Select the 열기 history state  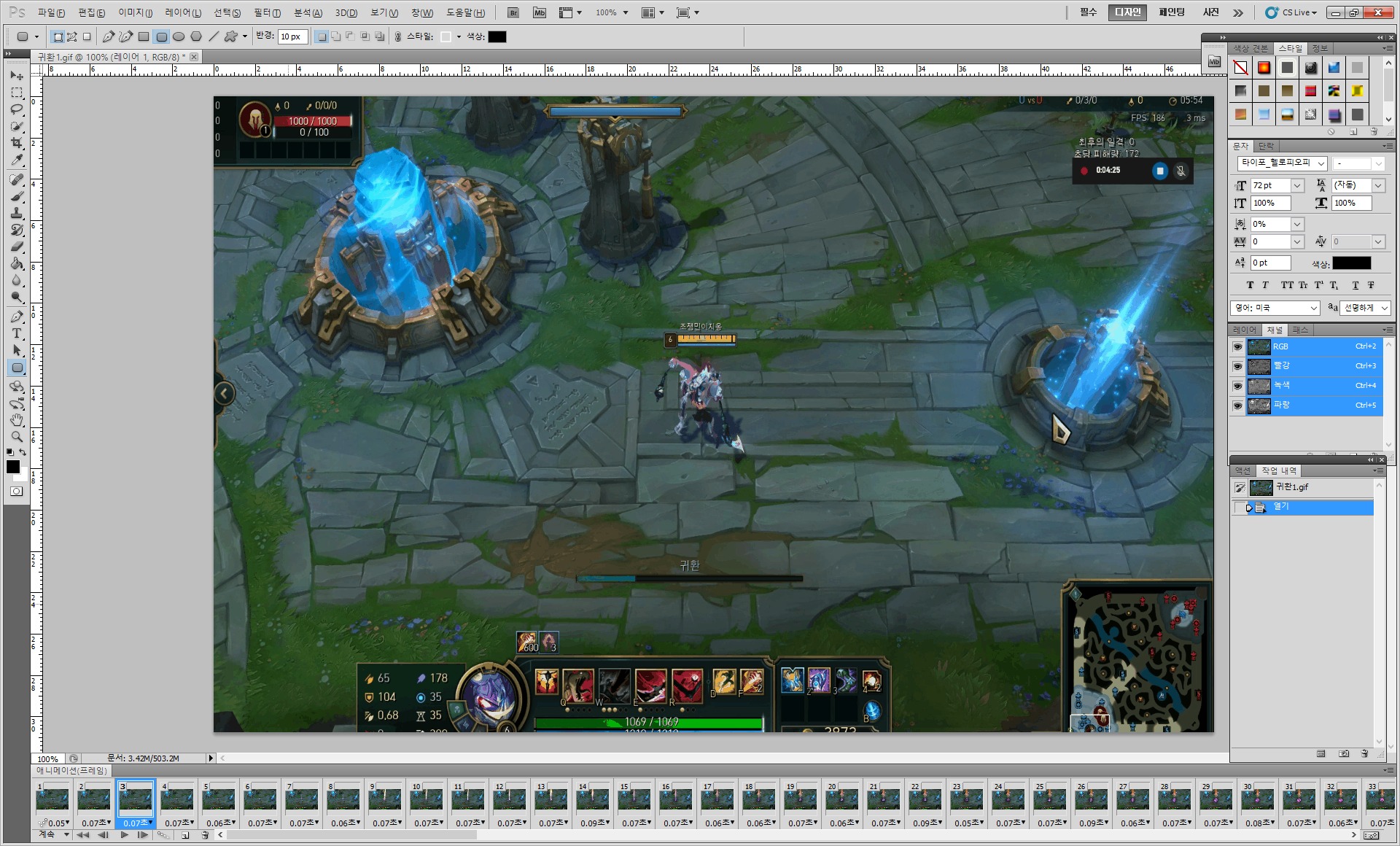[1303, 507]
